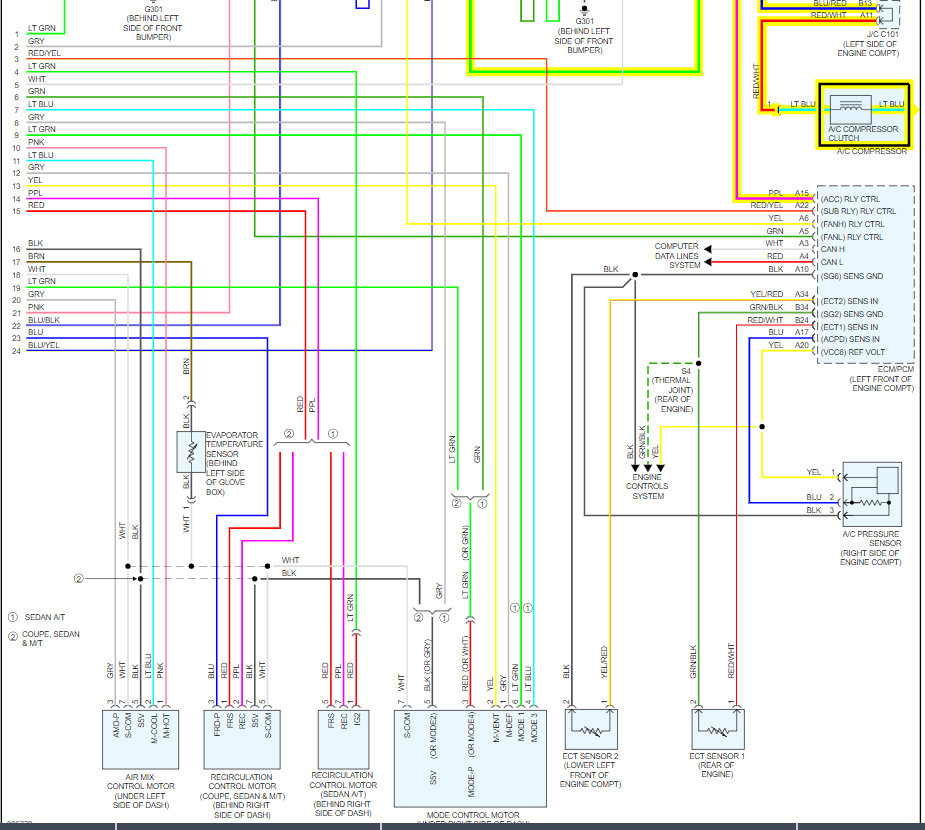Click the 'ENGINE CONTROLS SYSTEM' text
Image resolution: width=925 pixels, height=830 pixels.
(647, 487)
